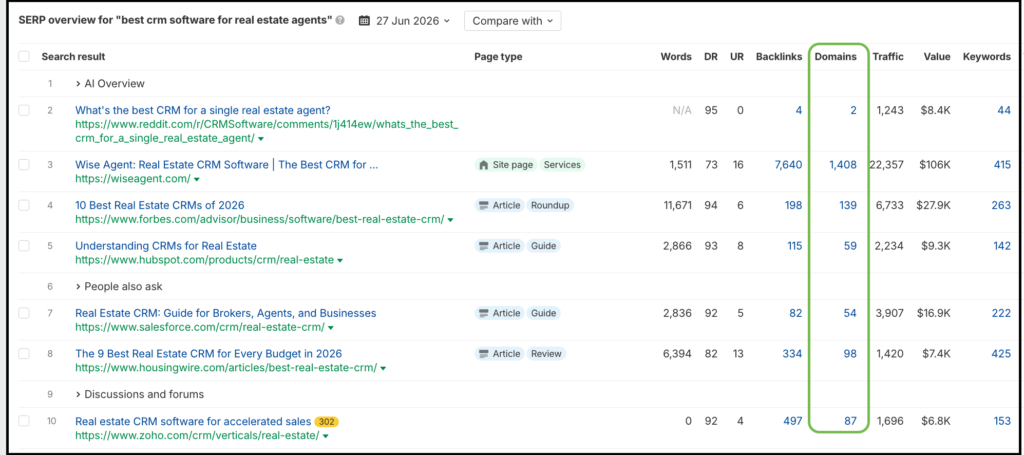Open the dropdown arrow after the Forbes URL

(x=451, y=220)
